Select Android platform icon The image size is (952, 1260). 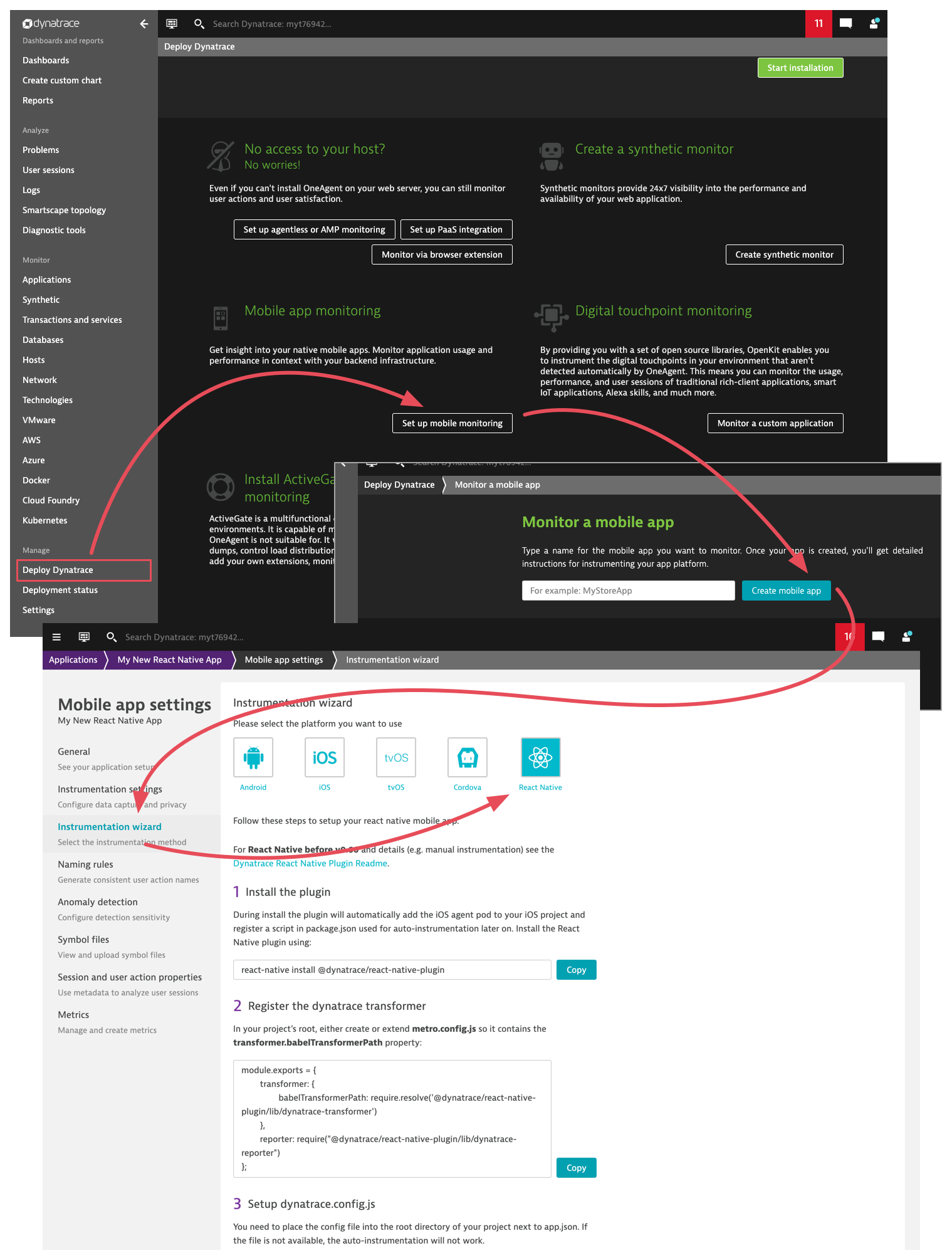pos(253,757)
